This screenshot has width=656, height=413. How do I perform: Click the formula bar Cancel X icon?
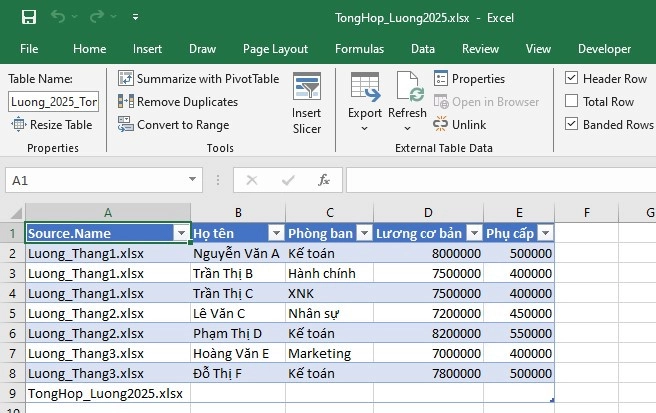click(251, 180)
